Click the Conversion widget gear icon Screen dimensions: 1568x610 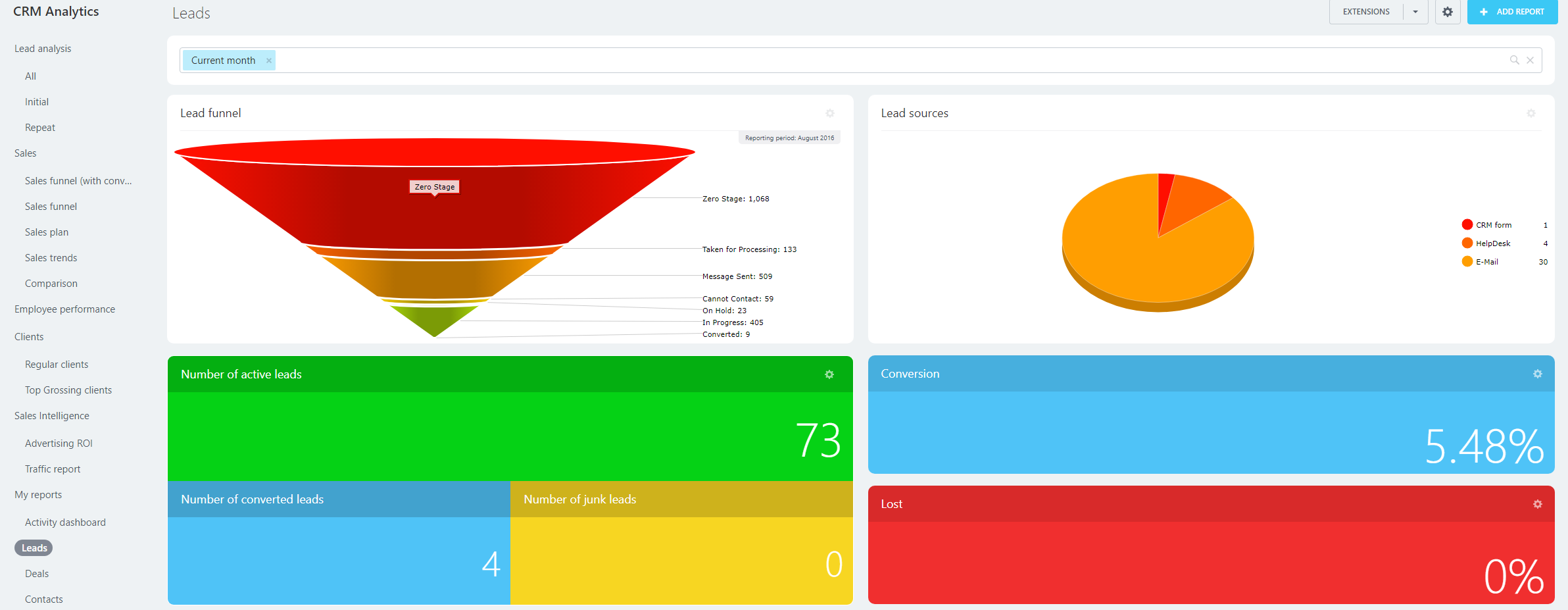[1537, 374]
